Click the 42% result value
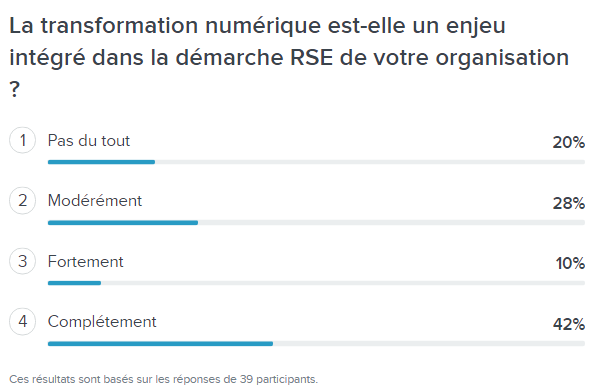This screenshot has width=592, height=389. (x=569, y=324)
